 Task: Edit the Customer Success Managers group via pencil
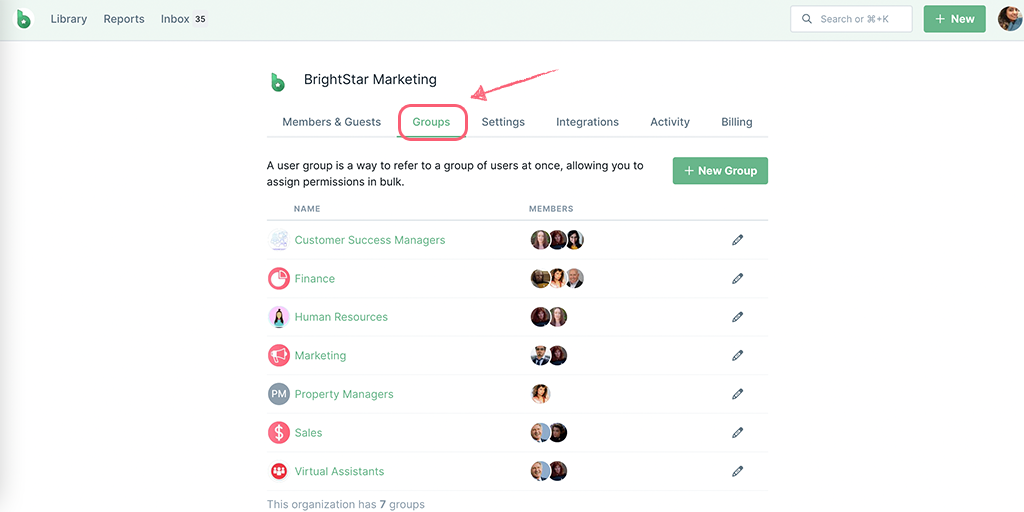coord(737,240)
